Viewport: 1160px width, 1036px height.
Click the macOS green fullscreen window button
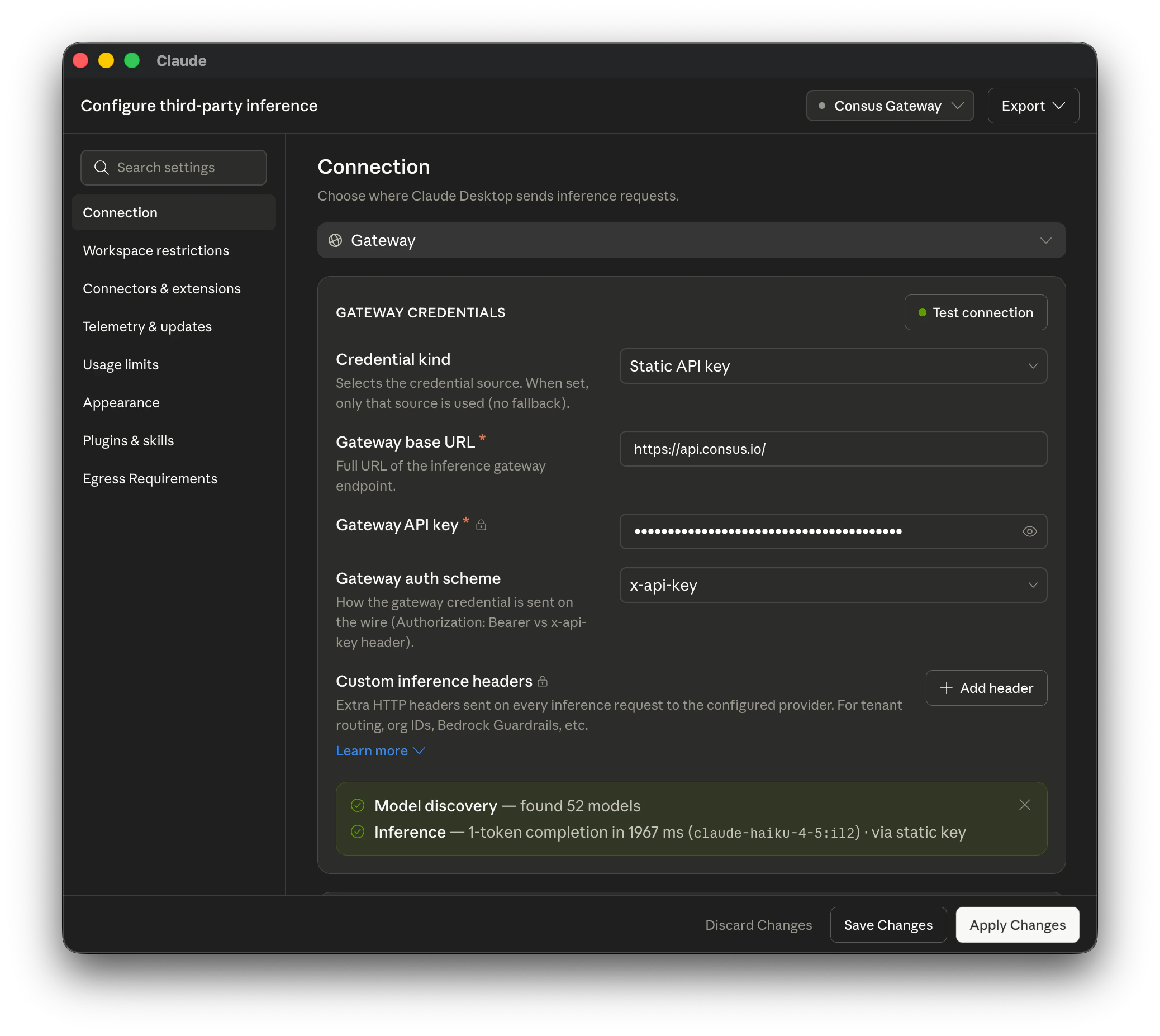131,60
